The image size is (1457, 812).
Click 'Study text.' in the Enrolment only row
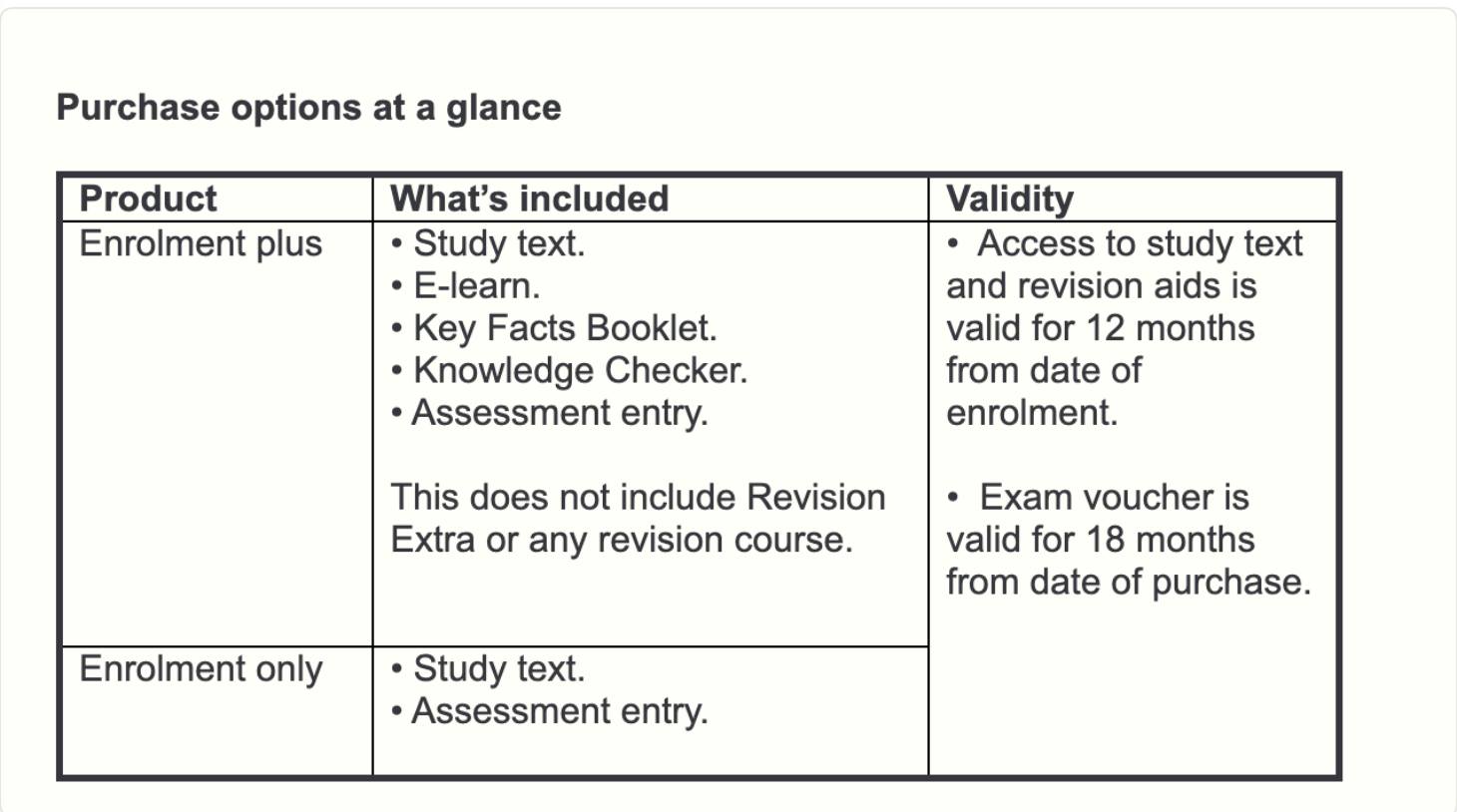click(x=488, y=668)
